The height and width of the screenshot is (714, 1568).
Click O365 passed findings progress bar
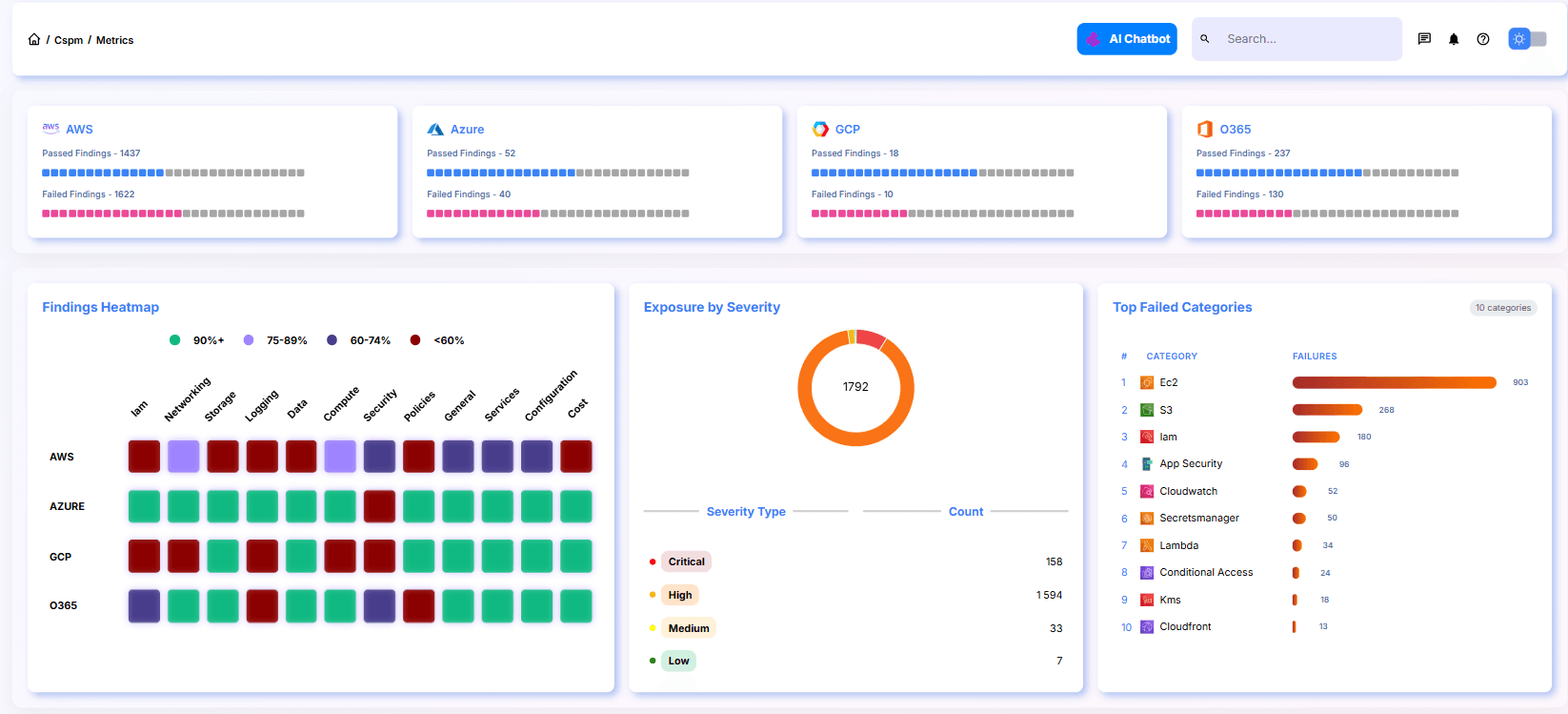pyautogui.click(x=1328, y=173)
